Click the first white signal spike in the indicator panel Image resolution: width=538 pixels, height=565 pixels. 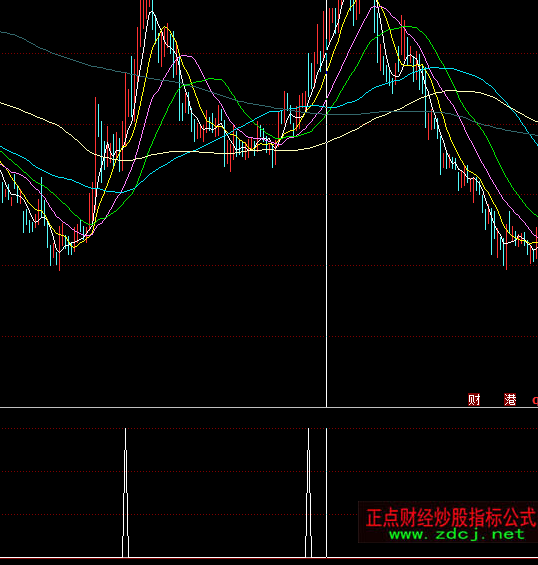125,493
